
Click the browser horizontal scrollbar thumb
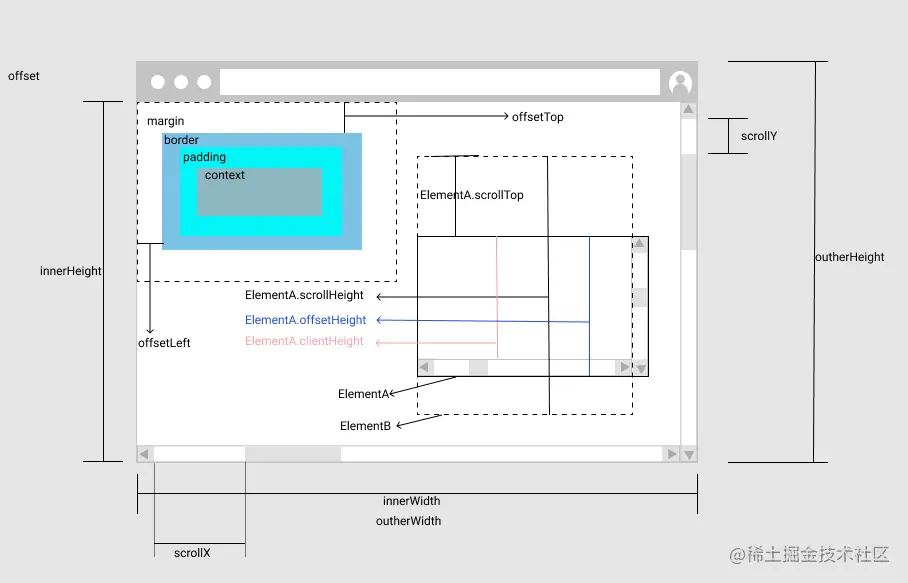tap(293, 454)
